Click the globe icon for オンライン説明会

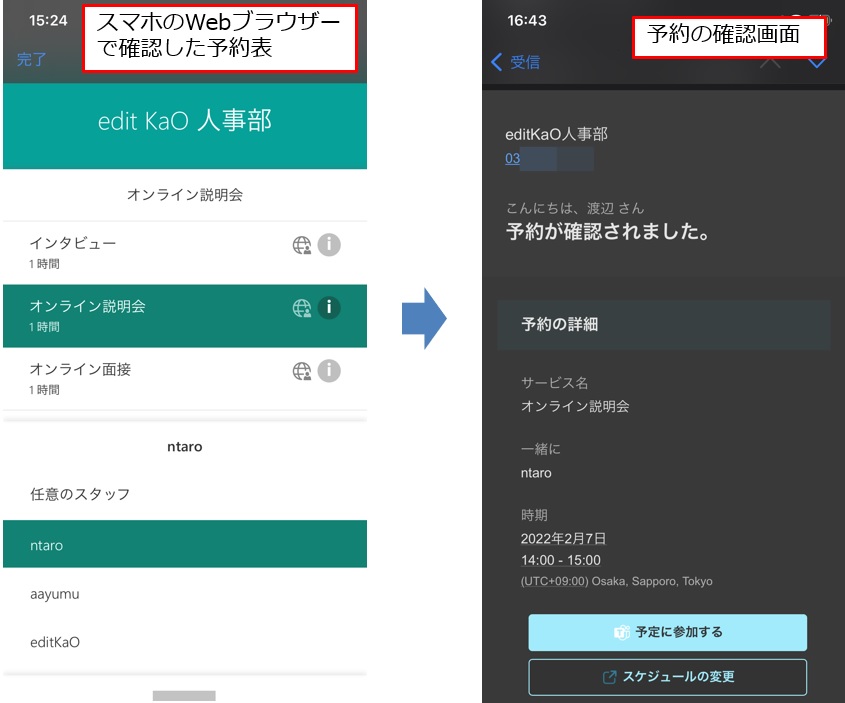click(302, 308)
